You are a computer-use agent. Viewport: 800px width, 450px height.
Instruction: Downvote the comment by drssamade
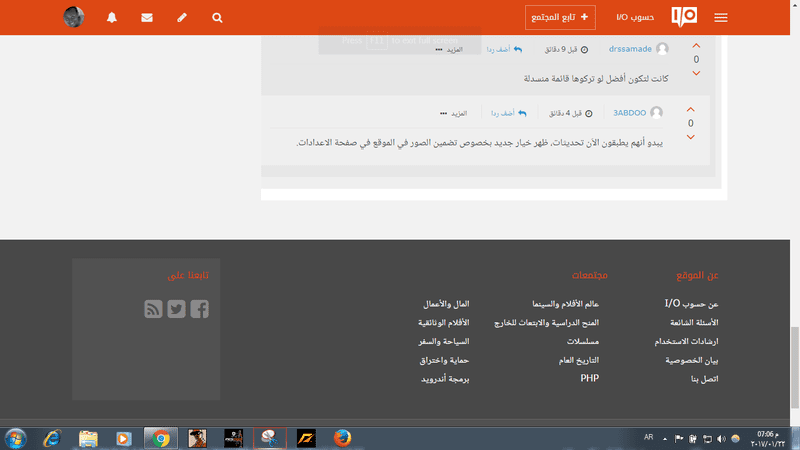[696, 73]
